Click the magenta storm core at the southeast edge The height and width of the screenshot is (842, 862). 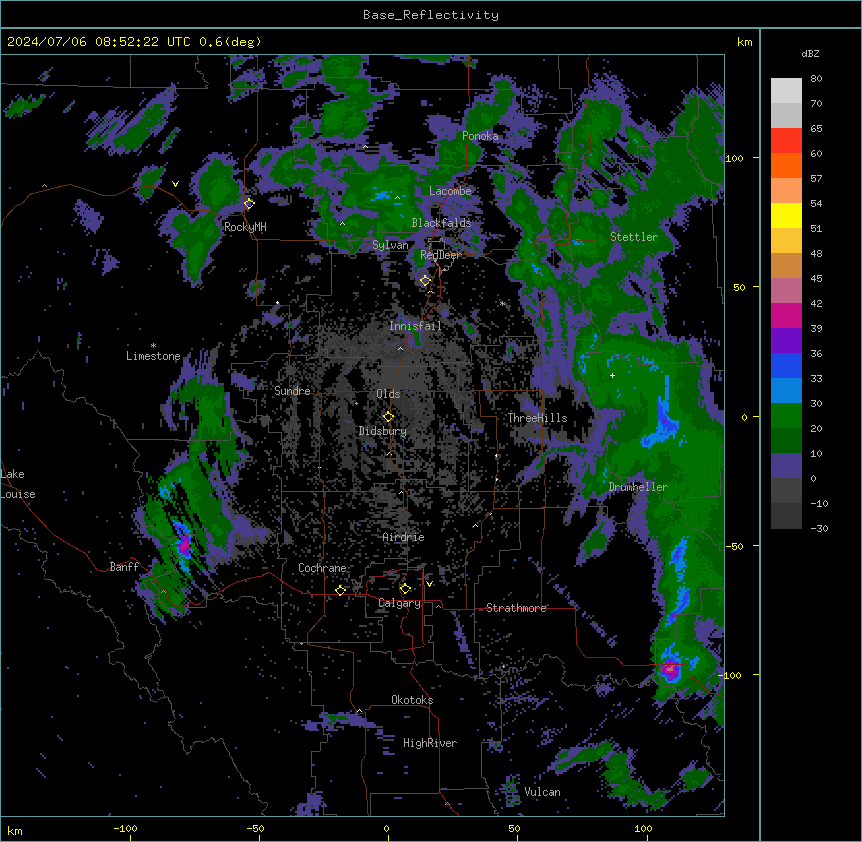point(670,669)
